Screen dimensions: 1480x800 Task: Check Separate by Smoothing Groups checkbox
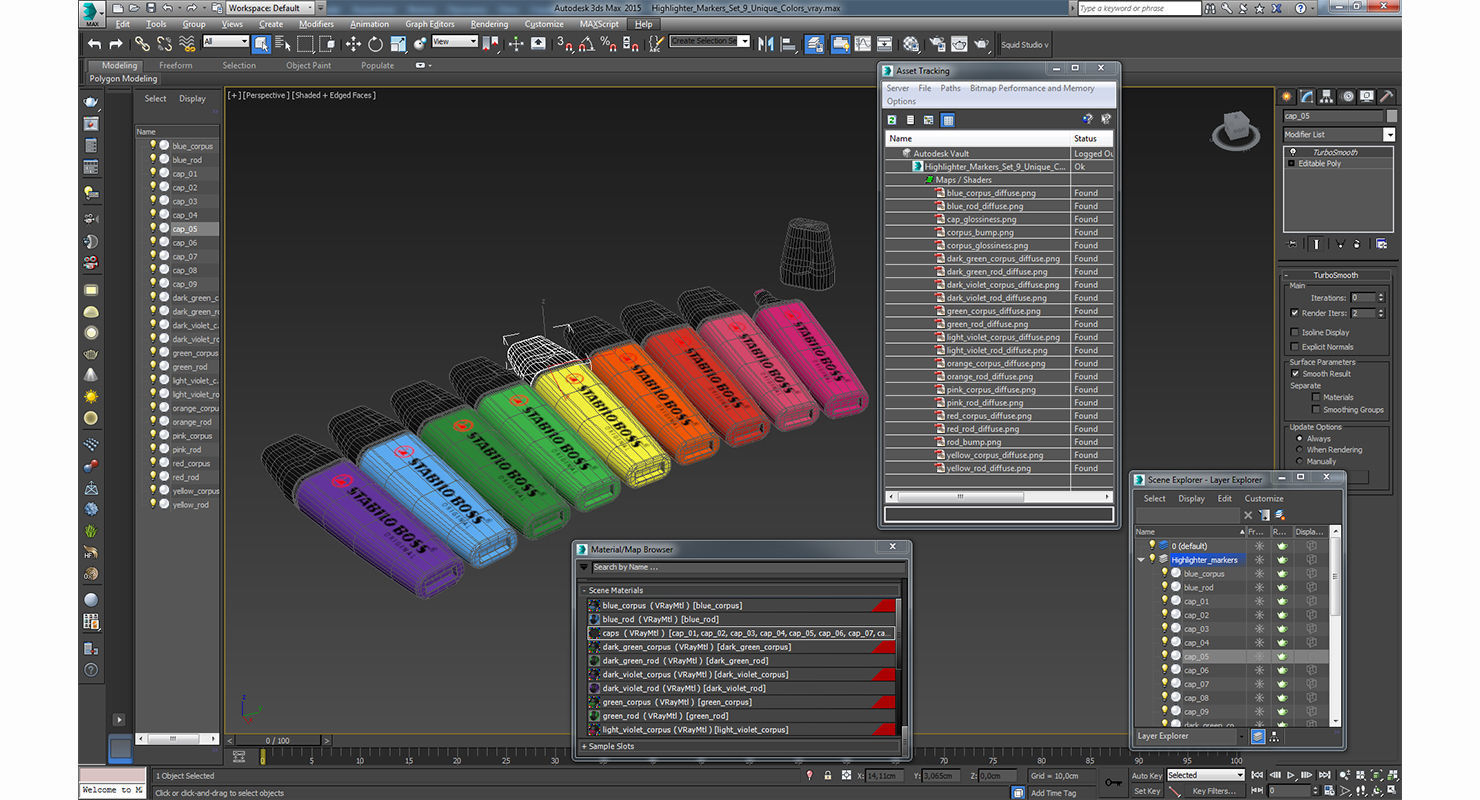pyautogui.click(x=1316, y=410)
